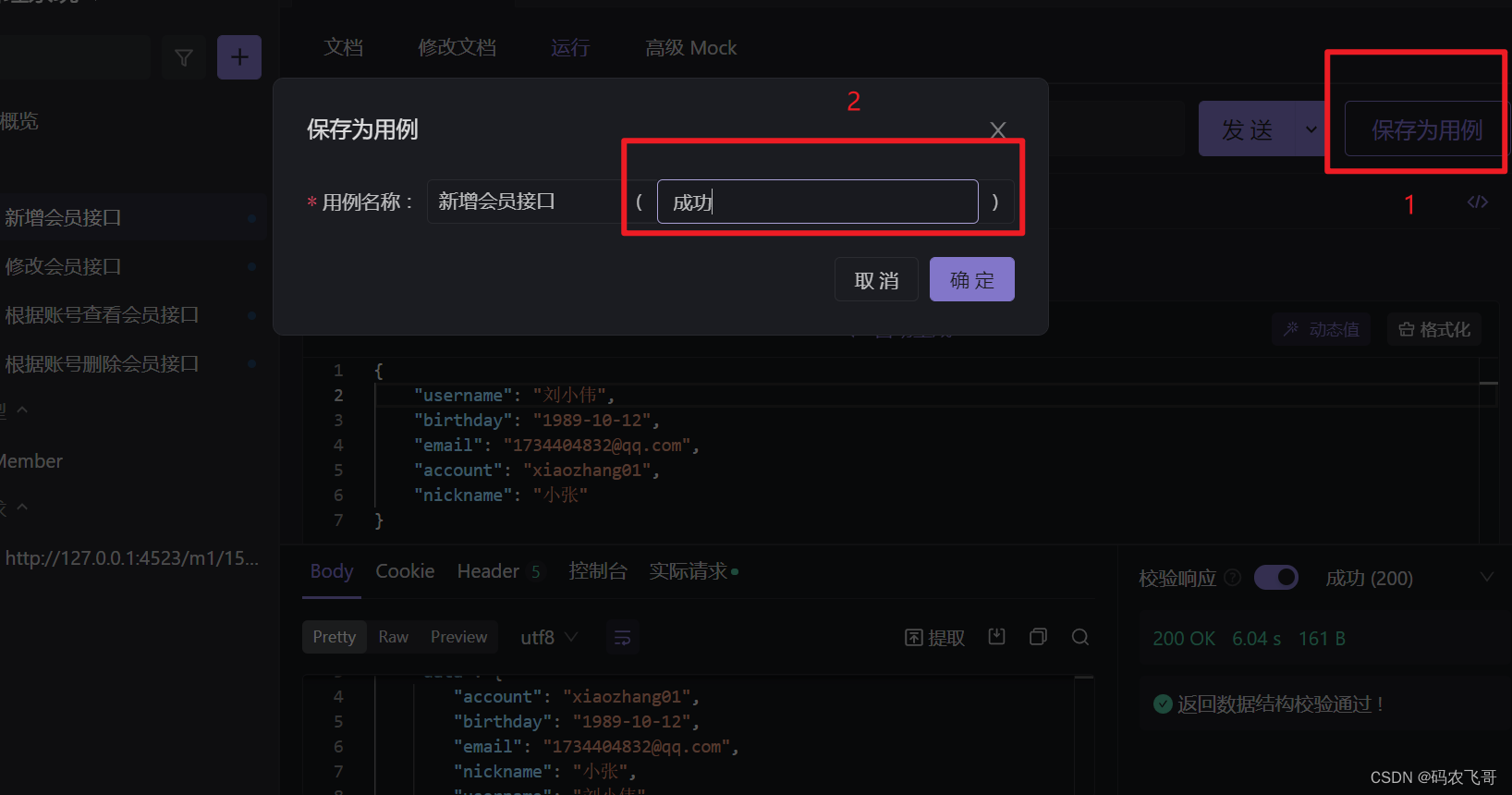Toggle word wrap icon in response toolbar

[622, 638]
